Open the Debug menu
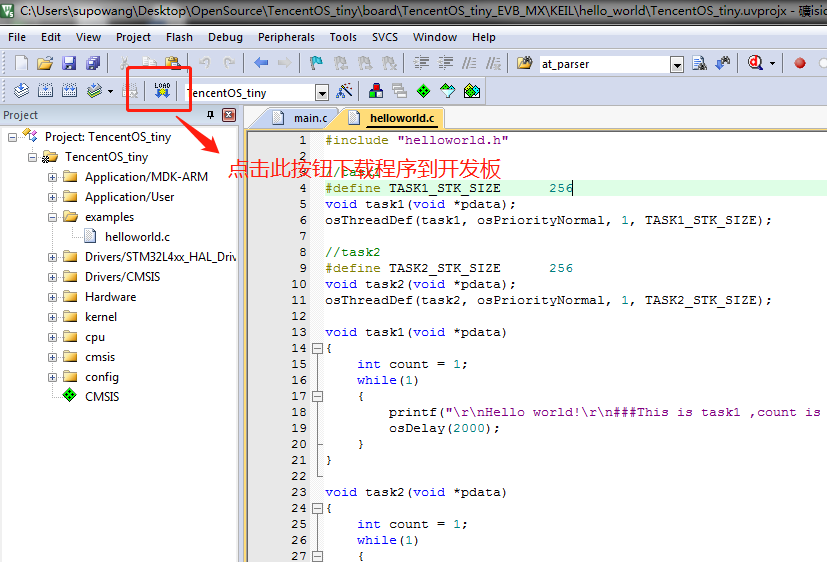827x562 pixels. click(x=225, y=37)
